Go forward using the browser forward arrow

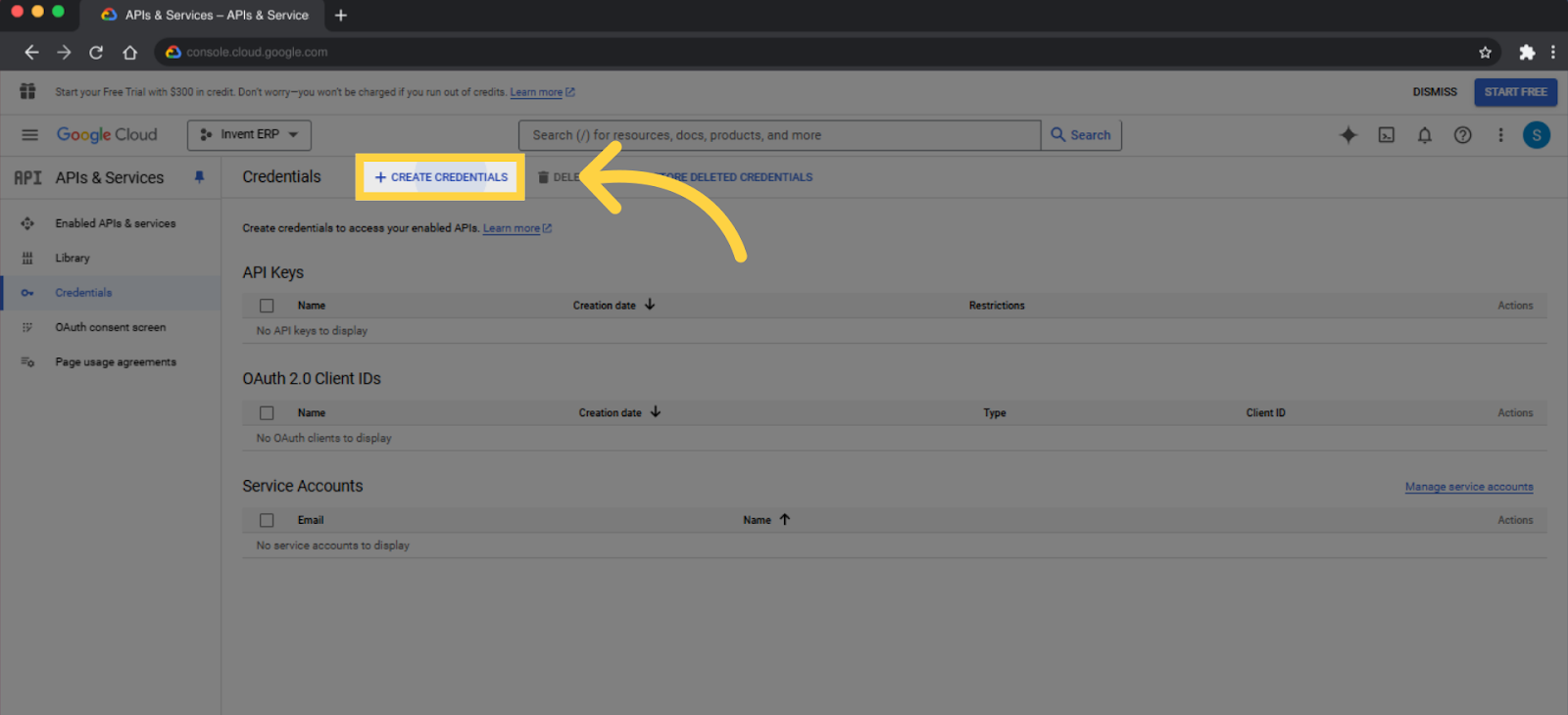64,52
